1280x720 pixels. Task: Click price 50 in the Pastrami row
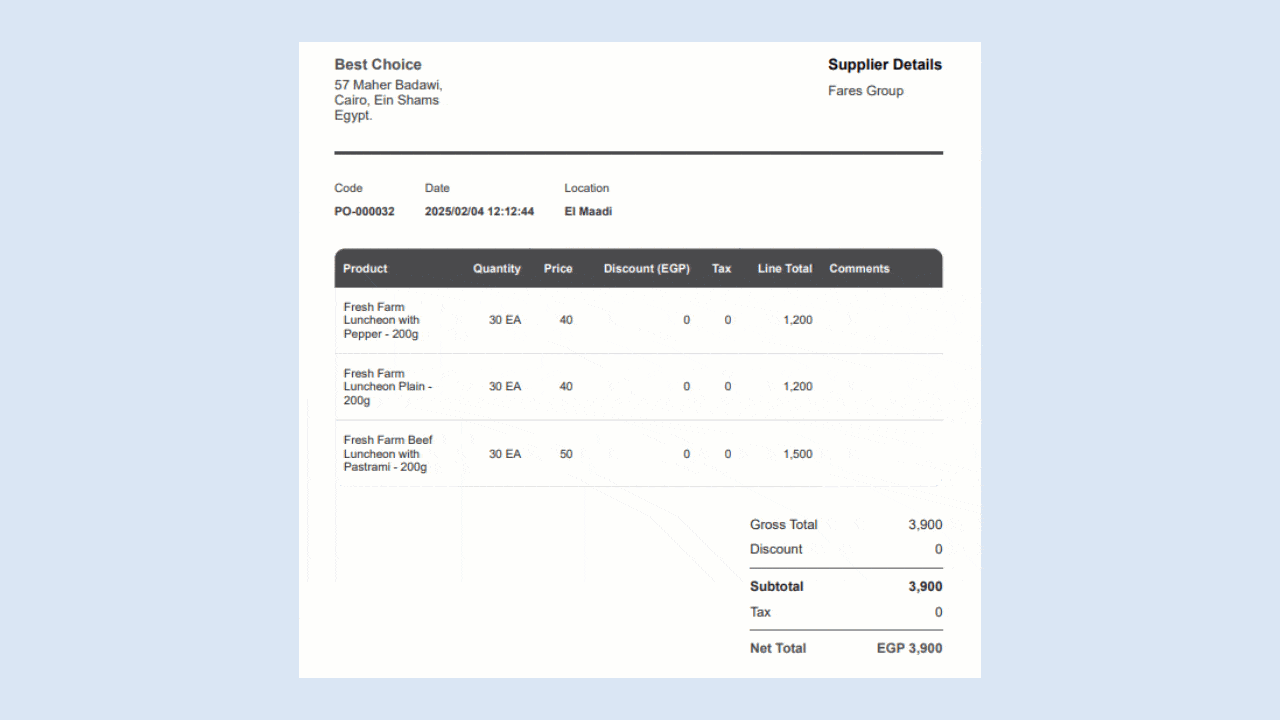pyautogui.click(x=566, y=454)
